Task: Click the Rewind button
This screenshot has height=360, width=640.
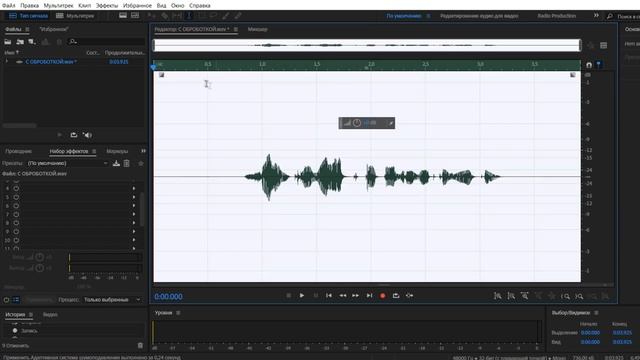Action: (342, 296)
